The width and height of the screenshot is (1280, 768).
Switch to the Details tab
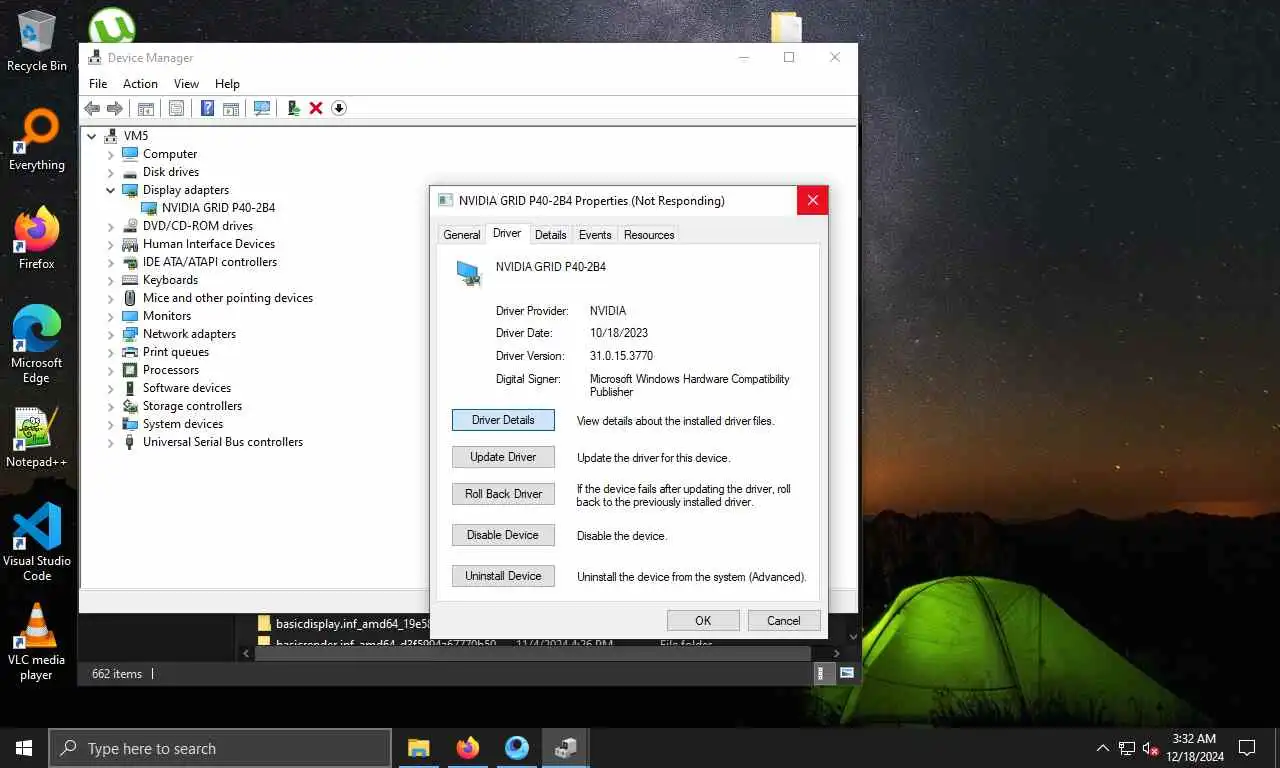[x=550, y=235]
